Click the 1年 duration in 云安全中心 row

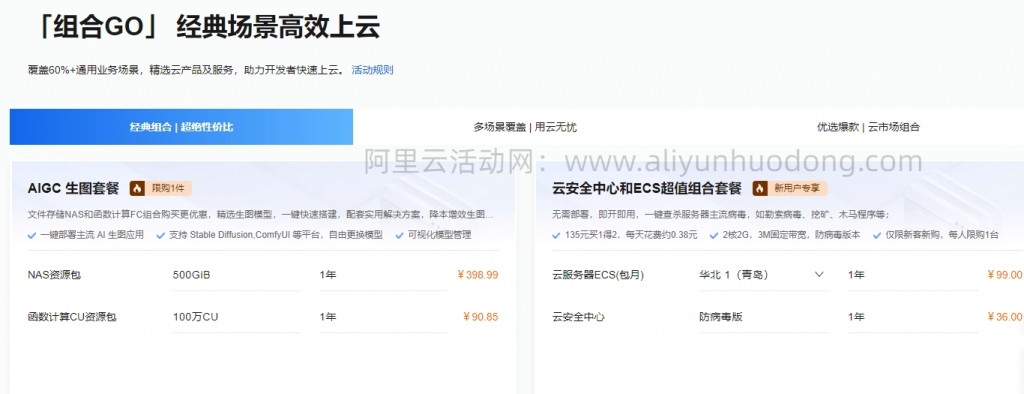click(856, 317)
